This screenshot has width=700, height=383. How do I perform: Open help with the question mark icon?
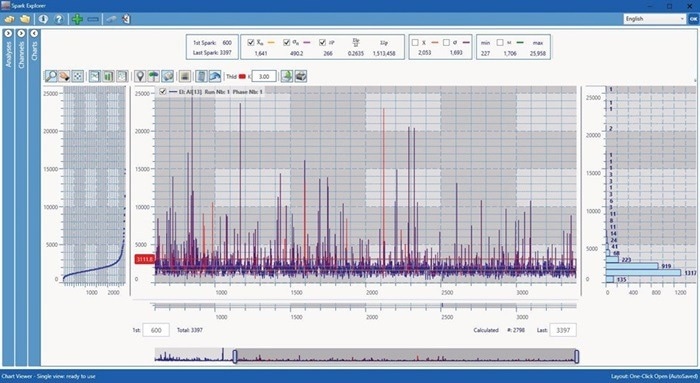[58, 19]
